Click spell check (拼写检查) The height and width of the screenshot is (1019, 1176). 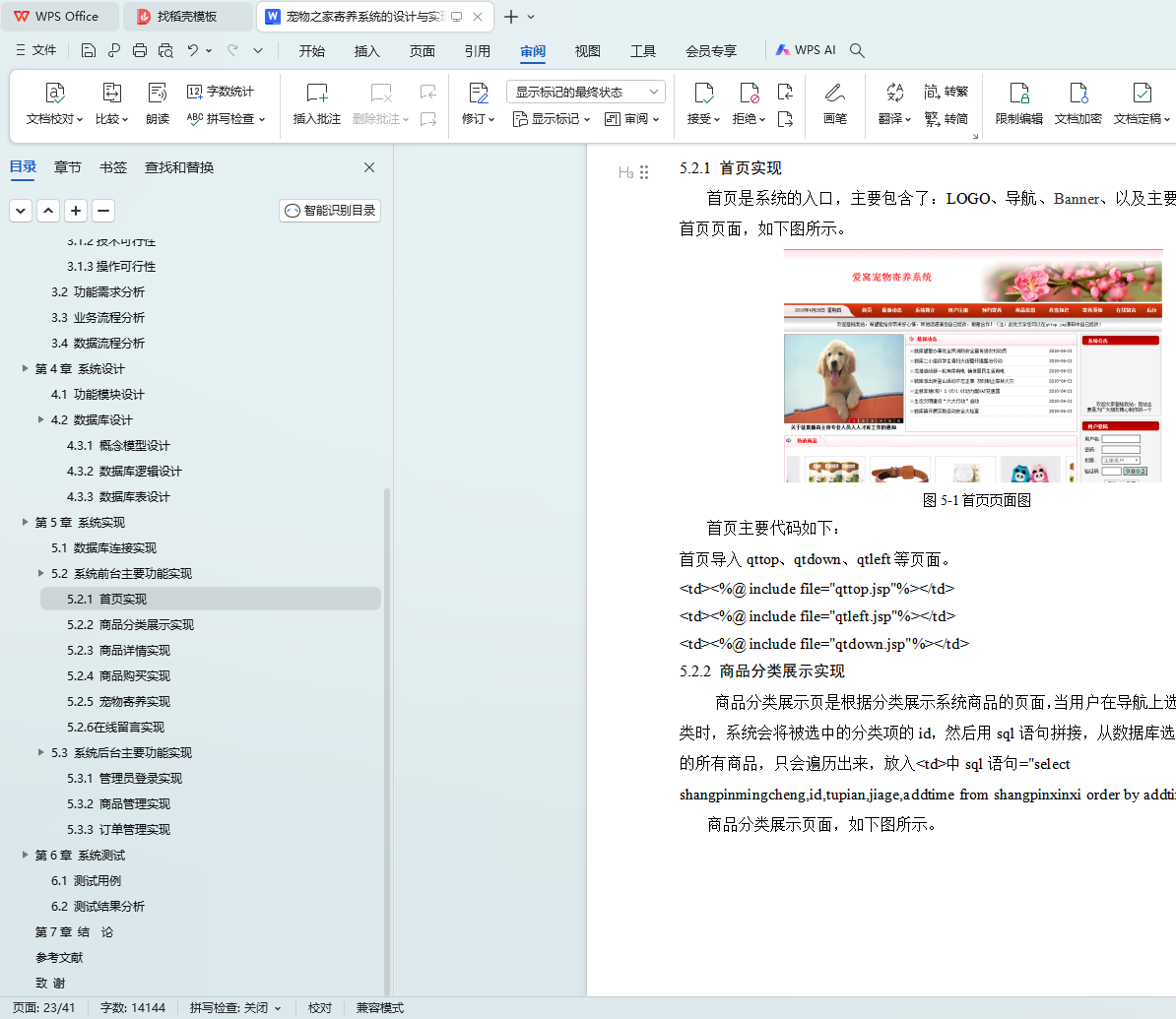pos(226,118)
